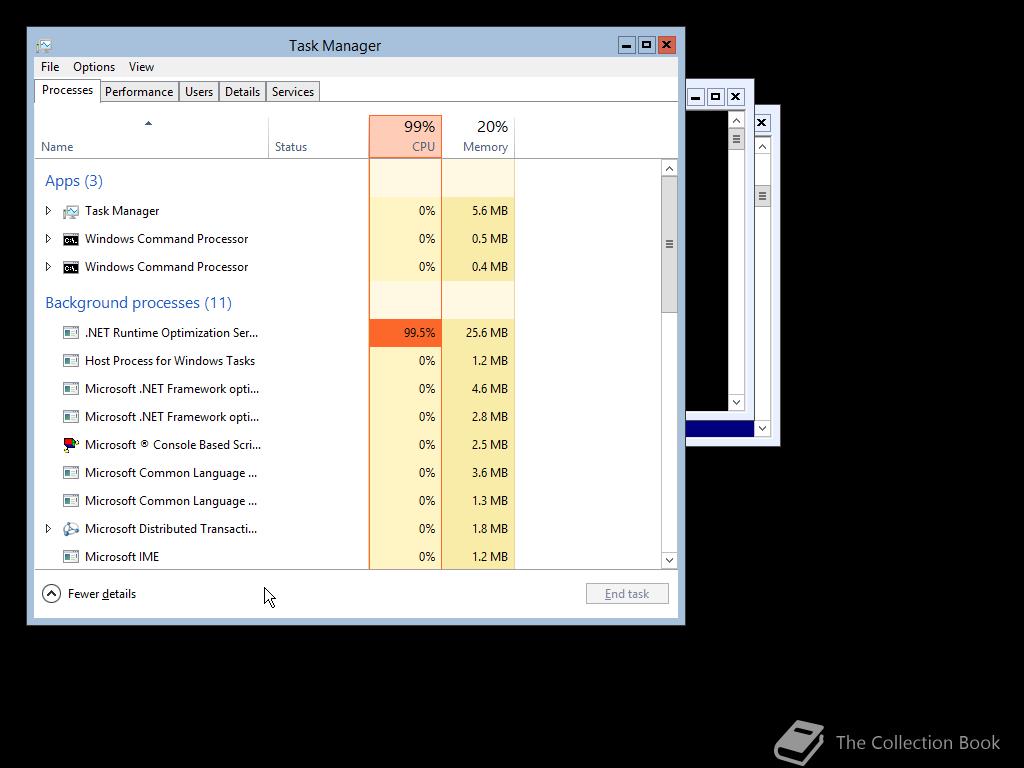
Task: Click scroll up arrow in middle background window
Action: point(736,121)
